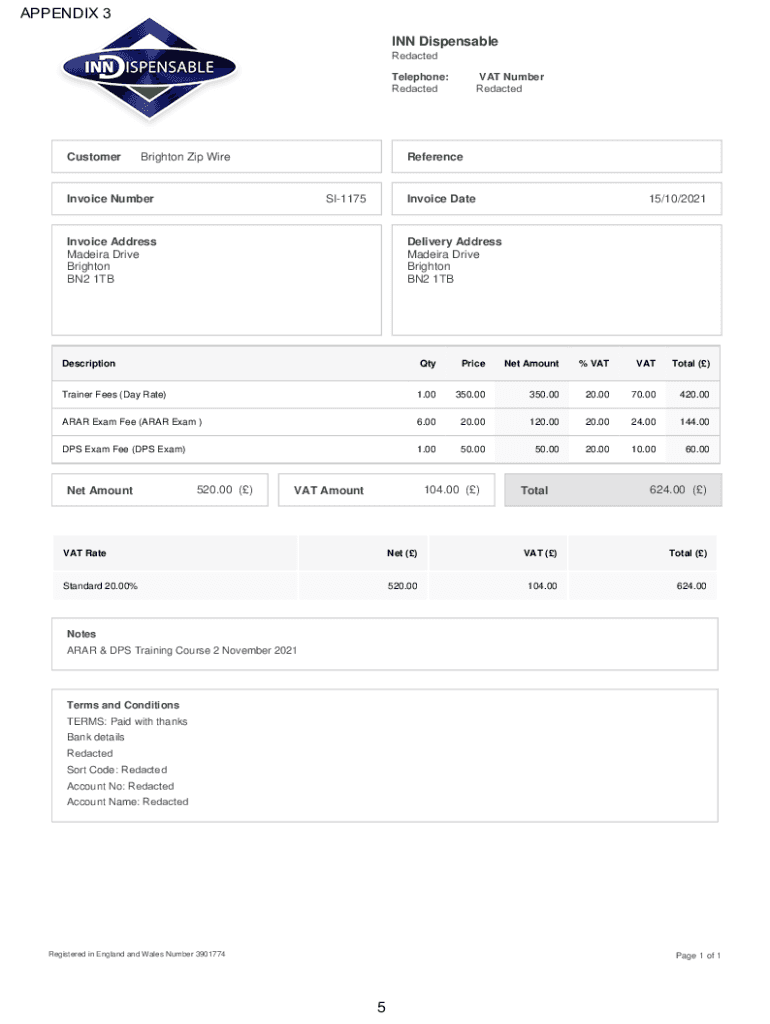Click the empty Reference field

(x=556, y=157)
